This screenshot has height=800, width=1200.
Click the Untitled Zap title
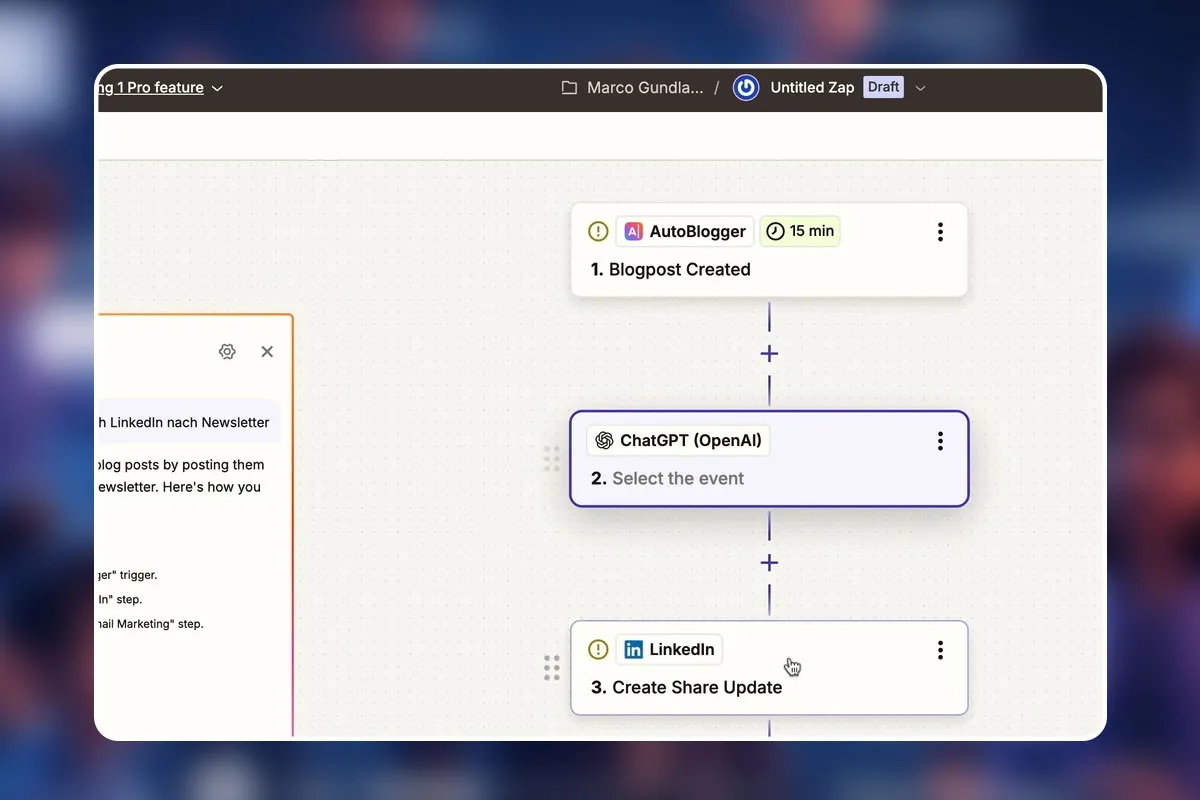812,87
